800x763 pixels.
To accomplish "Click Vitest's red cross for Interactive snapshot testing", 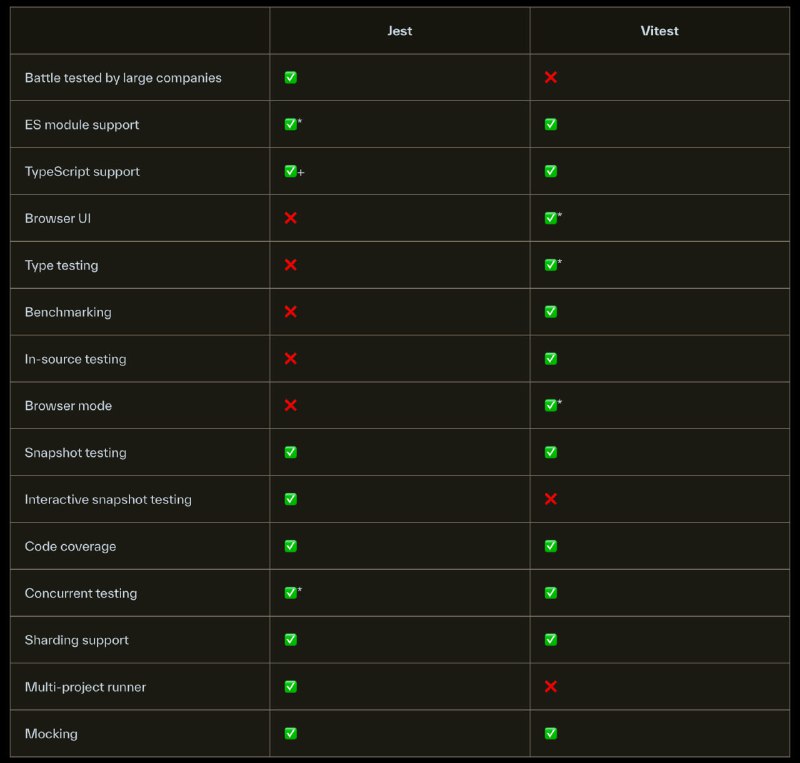I will 550,499.
